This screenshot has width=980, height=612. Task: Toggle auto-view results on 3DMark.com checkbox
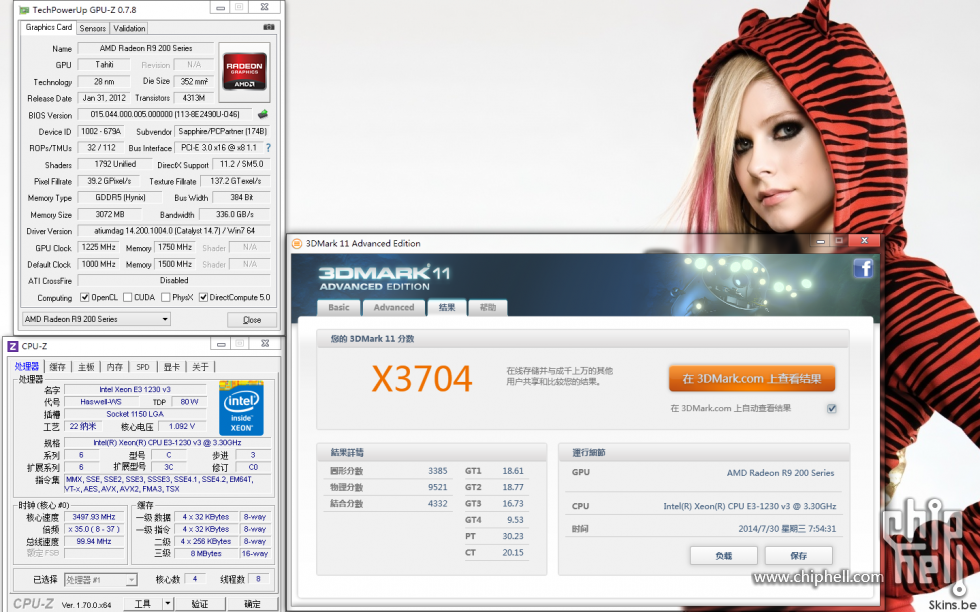(x=832, y=408)
